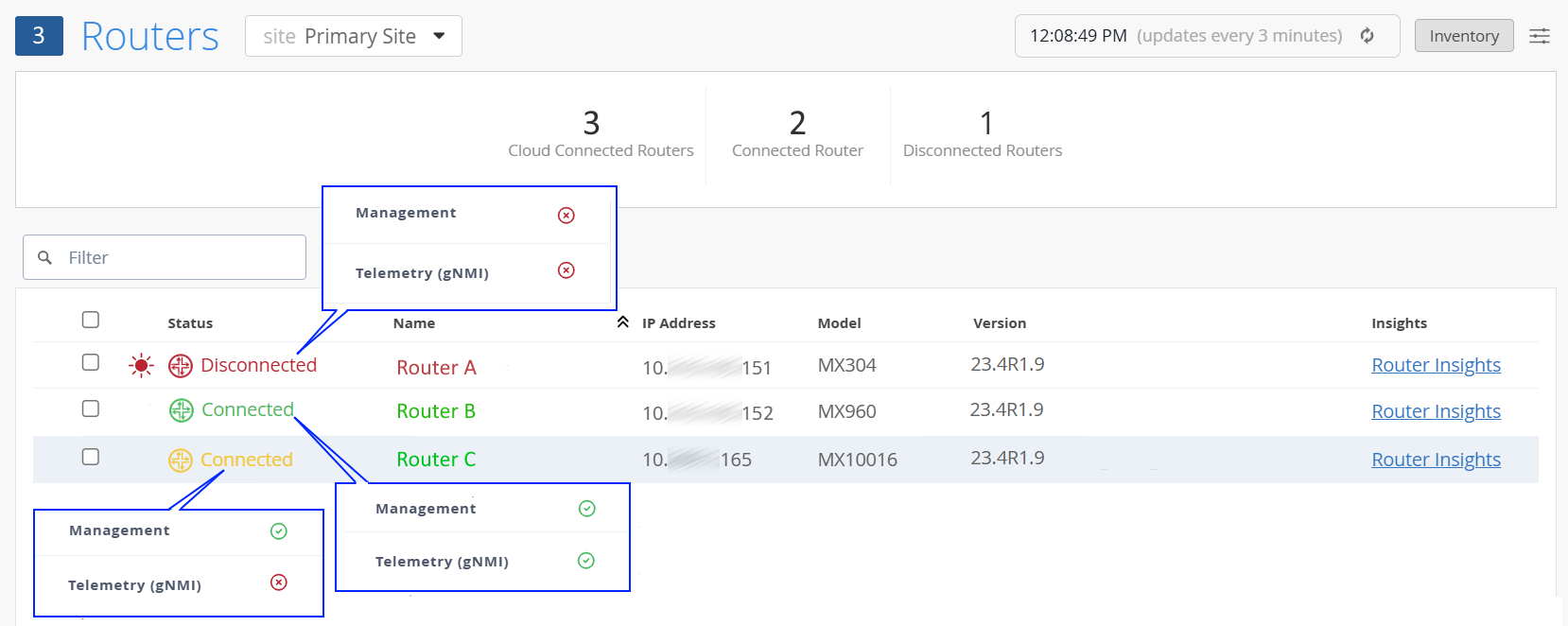Open Router Insights link for Router B
The height and width of the screenshot is (626, 1568).
click(1436, 411)
